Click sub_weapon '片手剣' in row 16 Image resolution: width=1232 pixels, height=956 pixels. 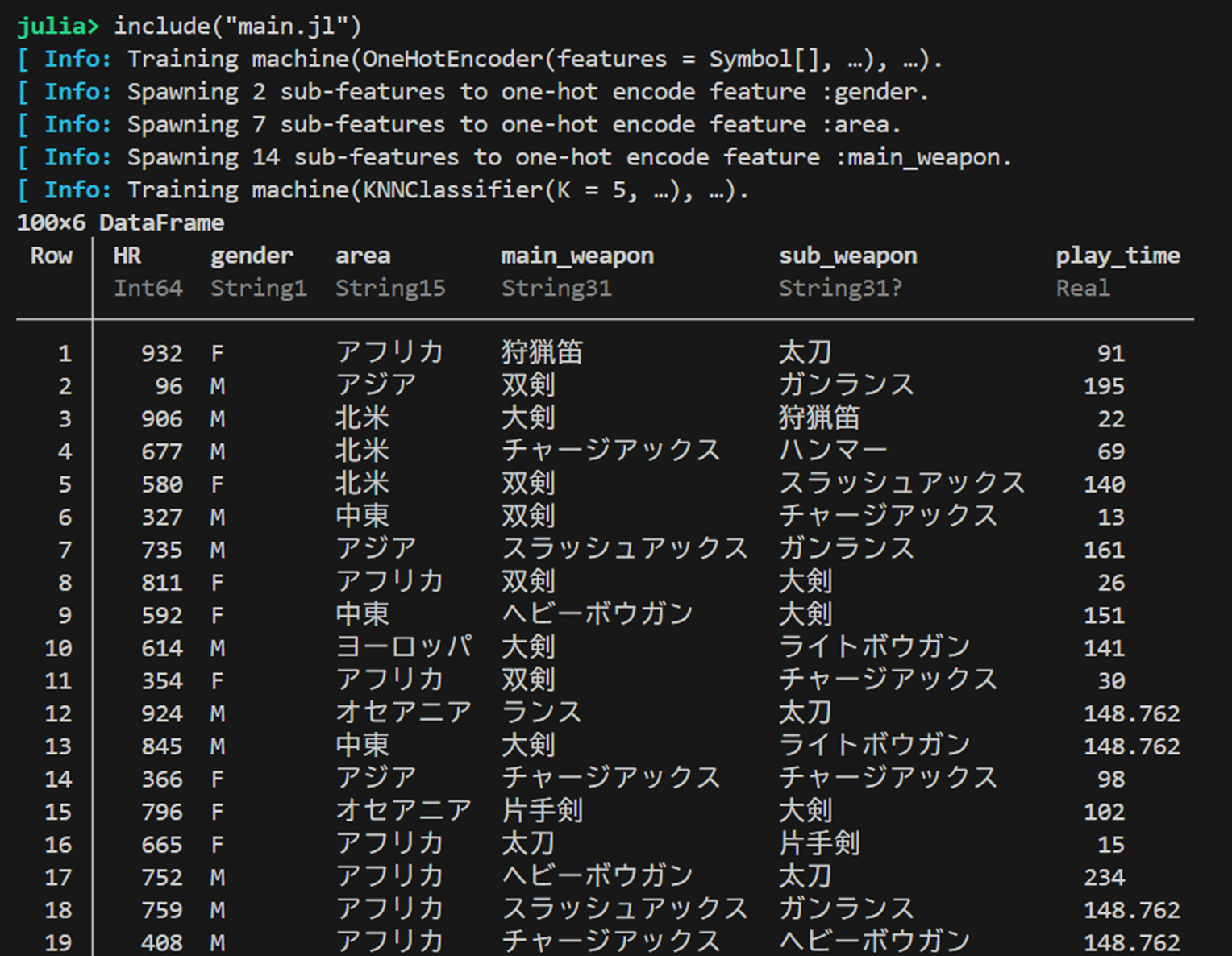point(819,844)
